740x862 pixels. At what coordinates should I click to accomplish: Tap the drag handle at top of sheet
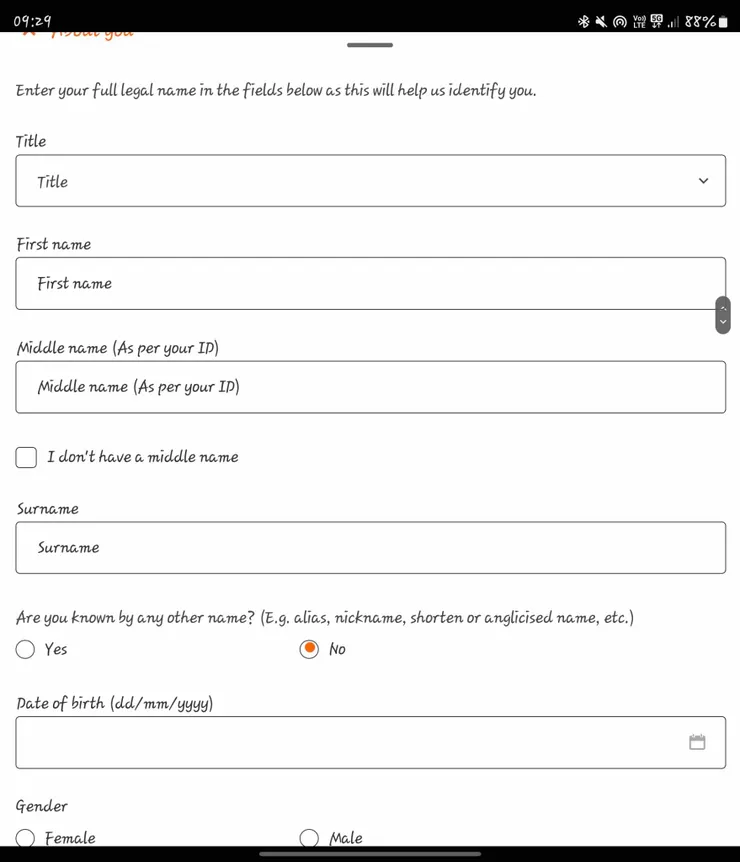pos(370,45)
